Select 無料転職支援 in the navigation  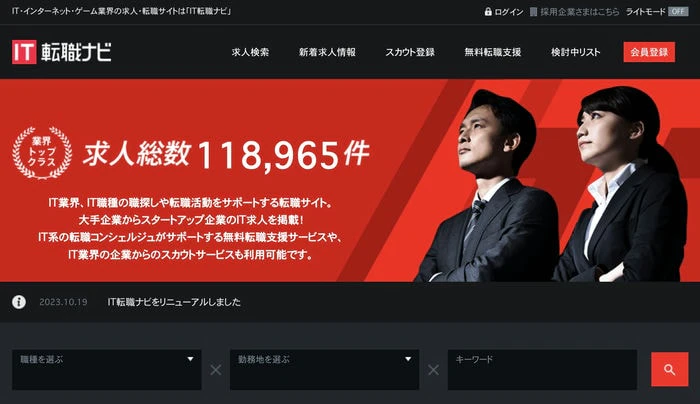(x=493, y=52)
